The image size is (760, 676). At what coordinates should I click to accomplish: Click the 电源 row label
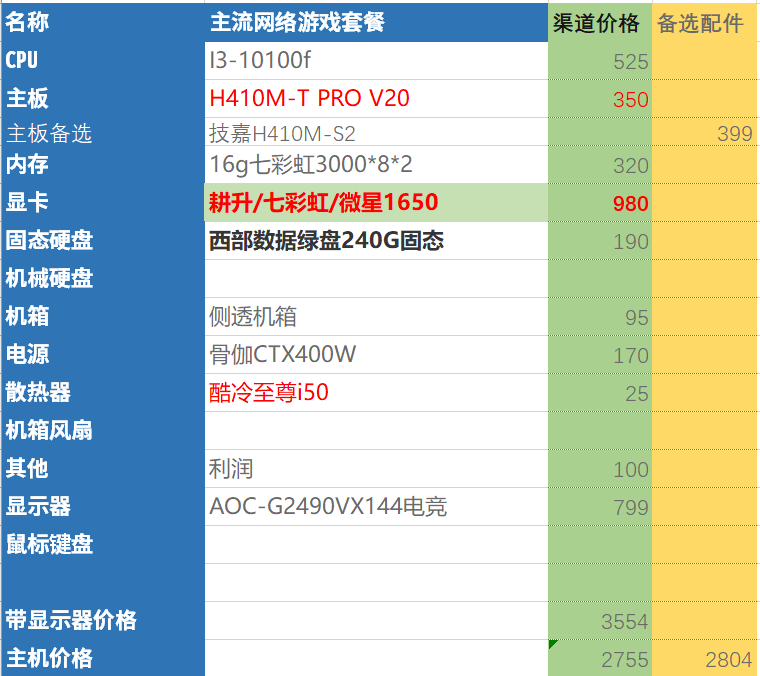point(103,355)
